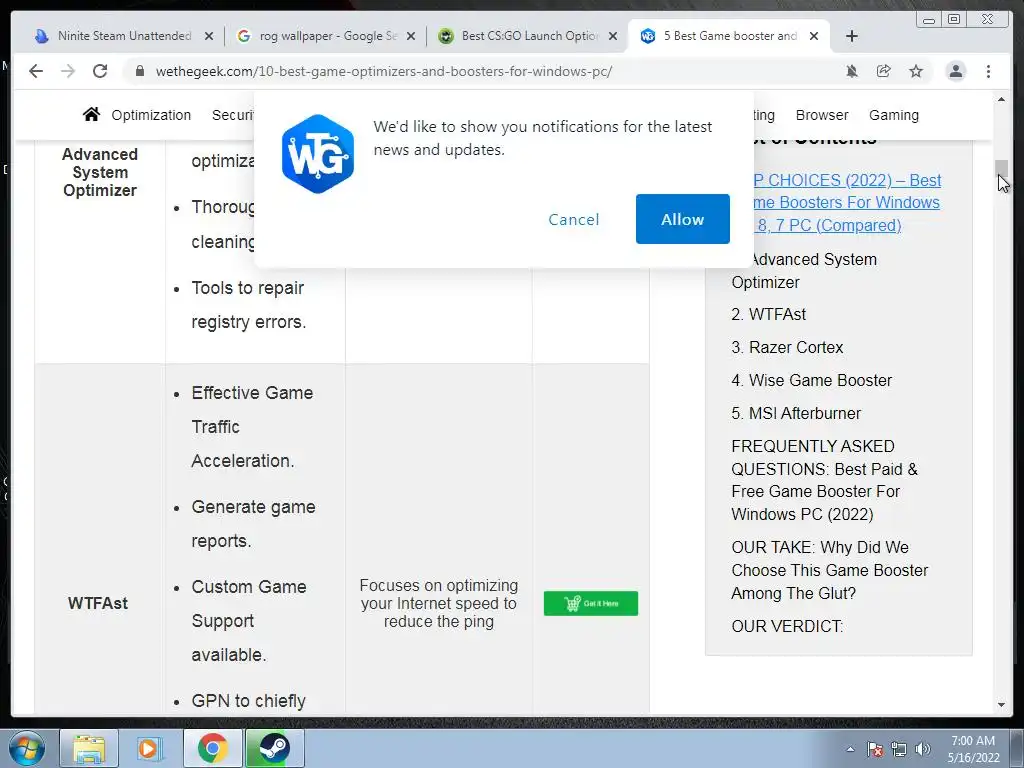Click the notifications blocked bell icon
This screenshot has width=1024, height=768.
coord(852,71)
